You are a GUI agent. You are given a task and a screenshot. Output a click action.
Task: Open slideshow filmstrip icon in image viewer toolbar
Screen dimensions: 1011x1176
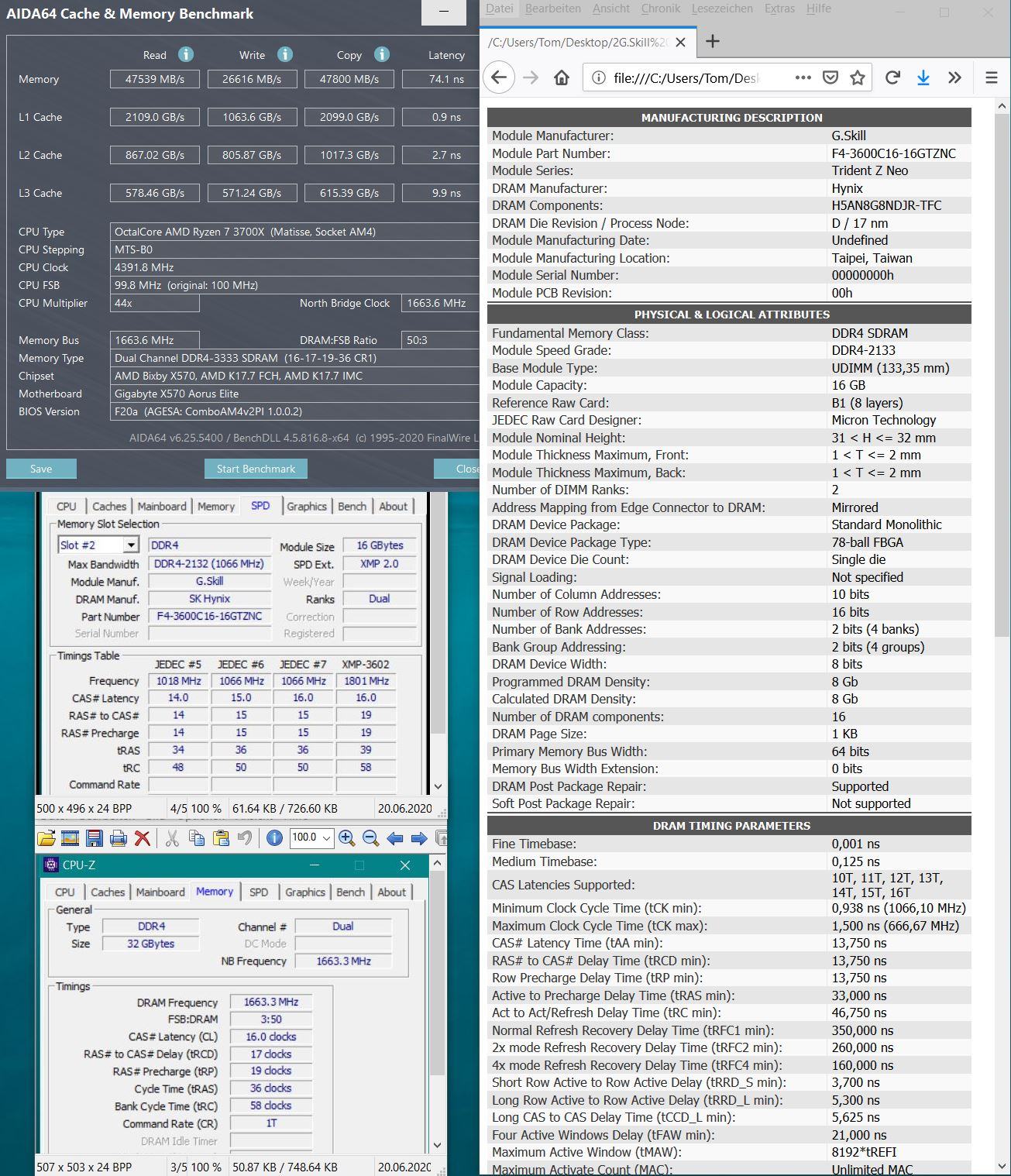click(x=70, y=837)
